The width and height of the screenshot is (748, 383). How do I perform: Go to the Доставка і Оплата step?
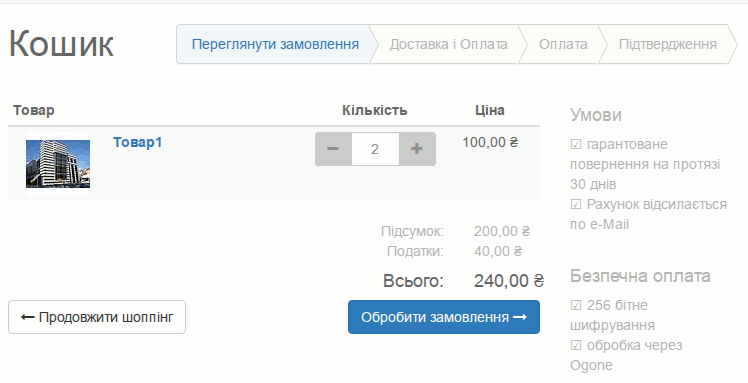click(x=448, y=44)
